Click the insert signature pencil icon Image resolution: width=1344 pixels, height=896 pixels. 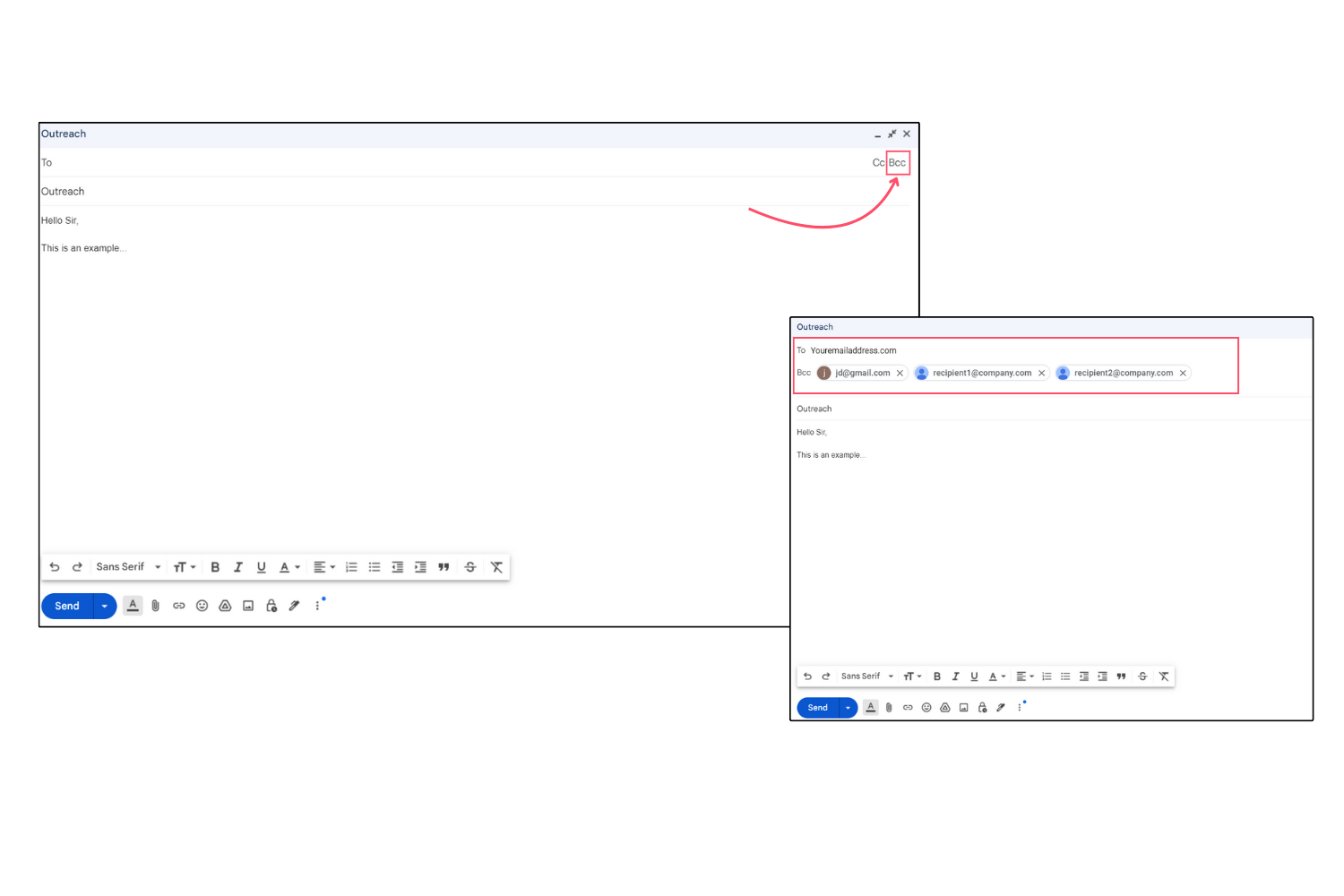pos(294,606)
